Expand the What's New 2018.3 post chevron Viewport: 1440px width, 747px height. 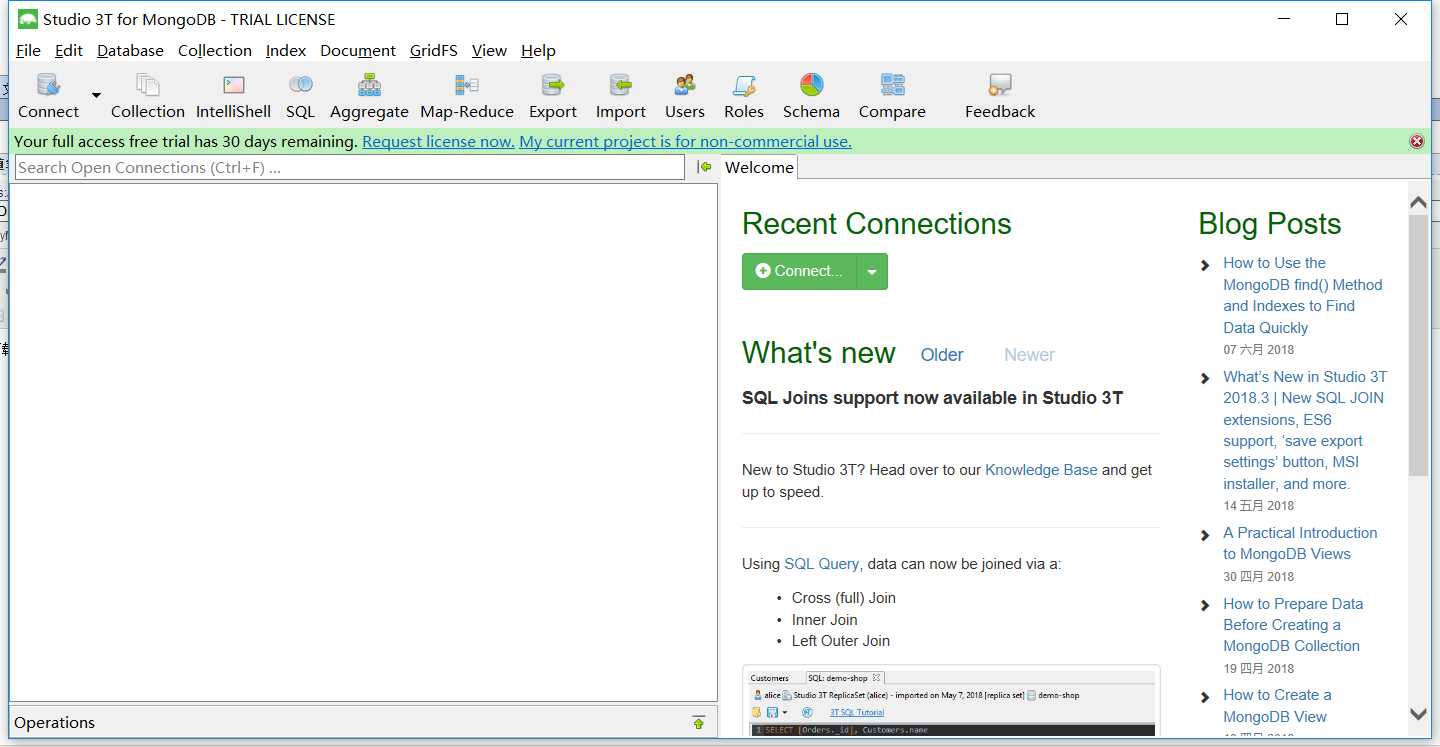click(1205, 379)
